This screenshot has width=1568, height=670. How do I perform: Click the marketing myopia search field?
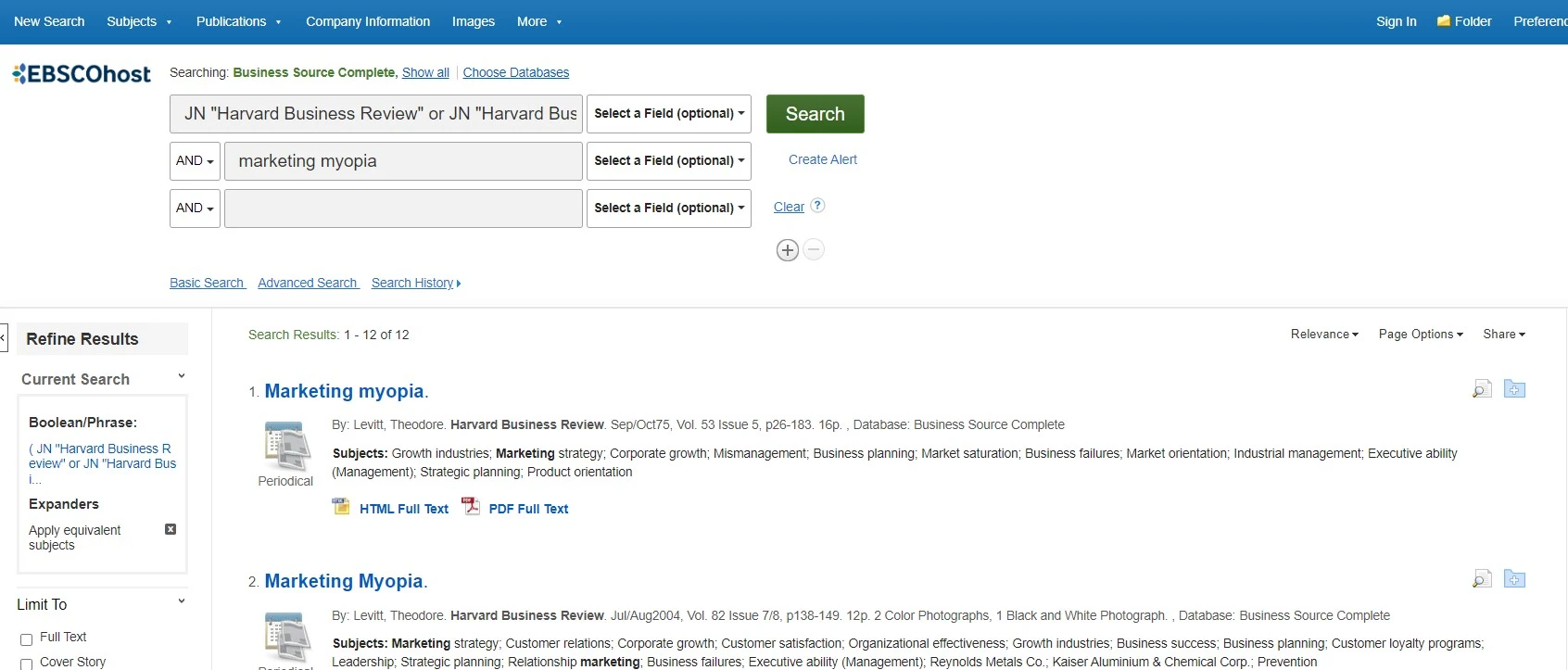tap(403, 160)
